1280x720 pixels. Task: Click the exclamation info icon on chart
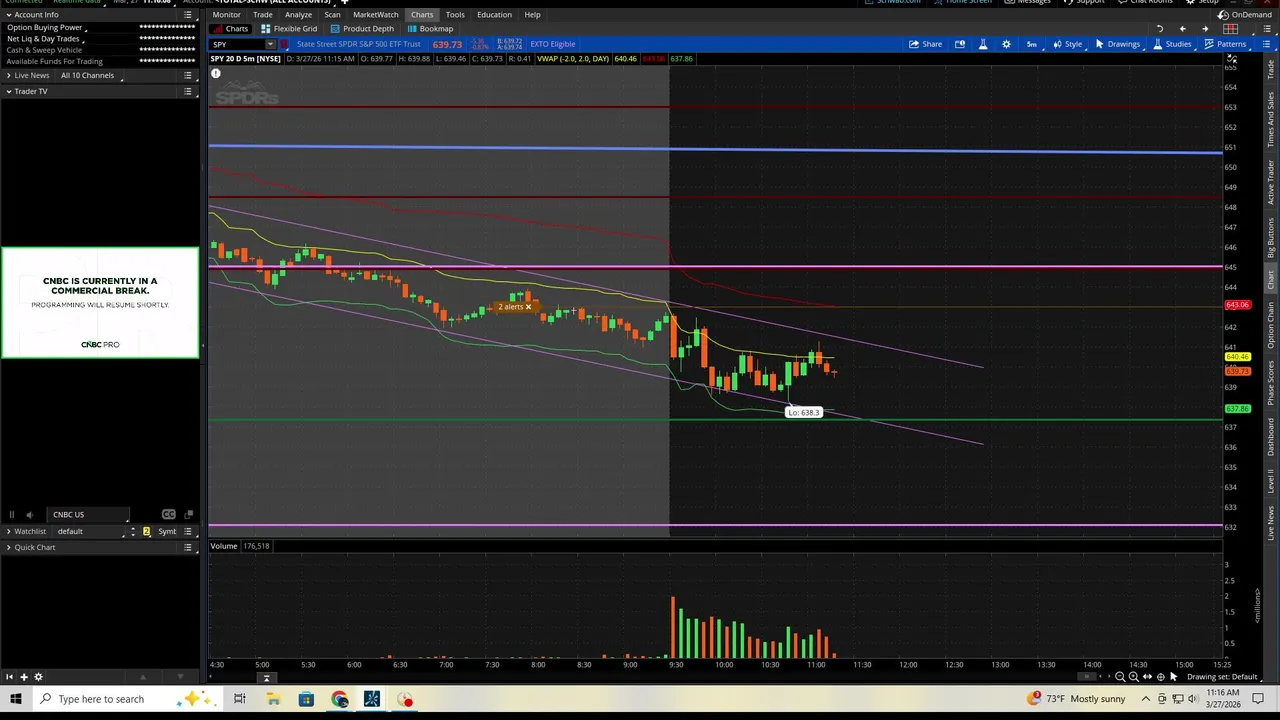216,73
